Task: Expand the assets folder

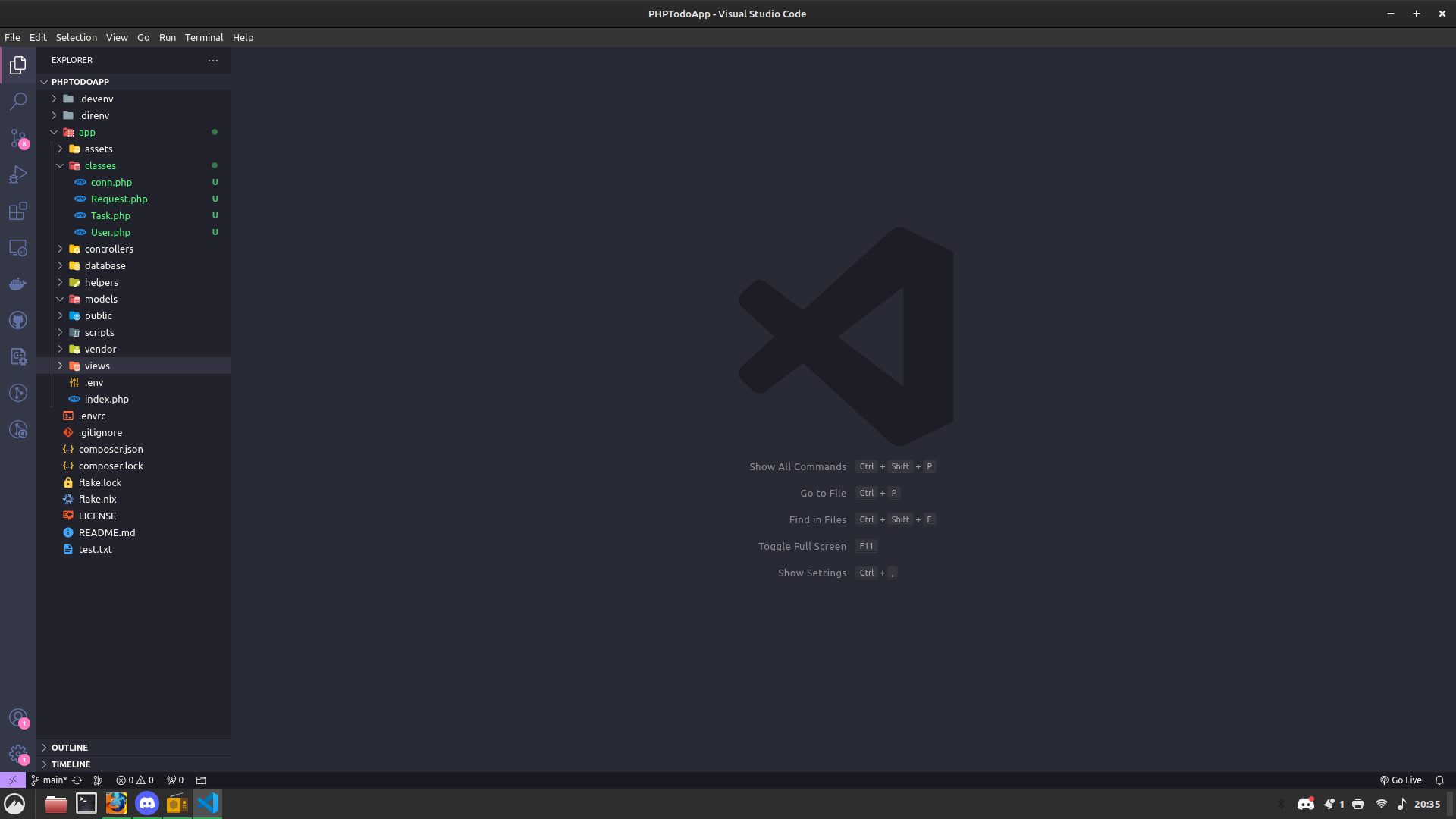Action: (133, 149)
